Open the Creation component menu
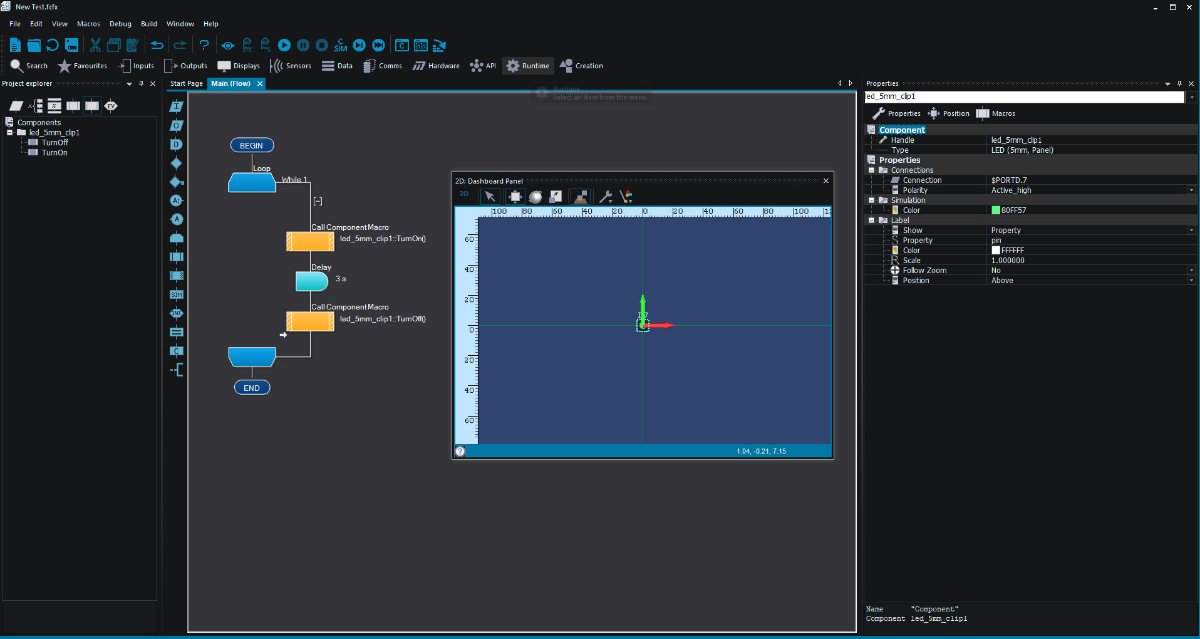The image size is (1200, 639). point(582,66)
